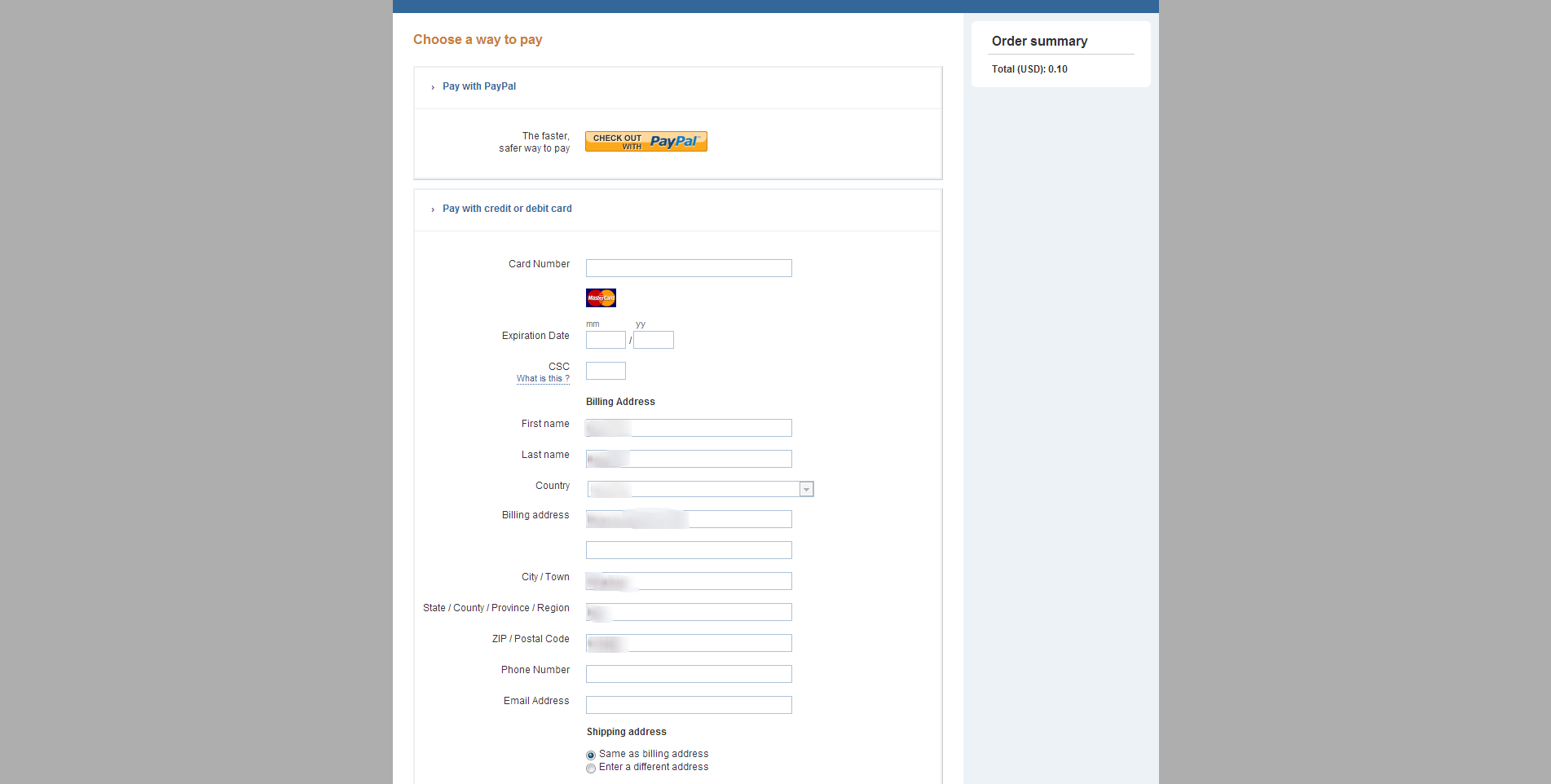Click the ZIP / Postal Code field
Image resolution: width=1551 pixels, height=784 pixels.
coord(689,643)
